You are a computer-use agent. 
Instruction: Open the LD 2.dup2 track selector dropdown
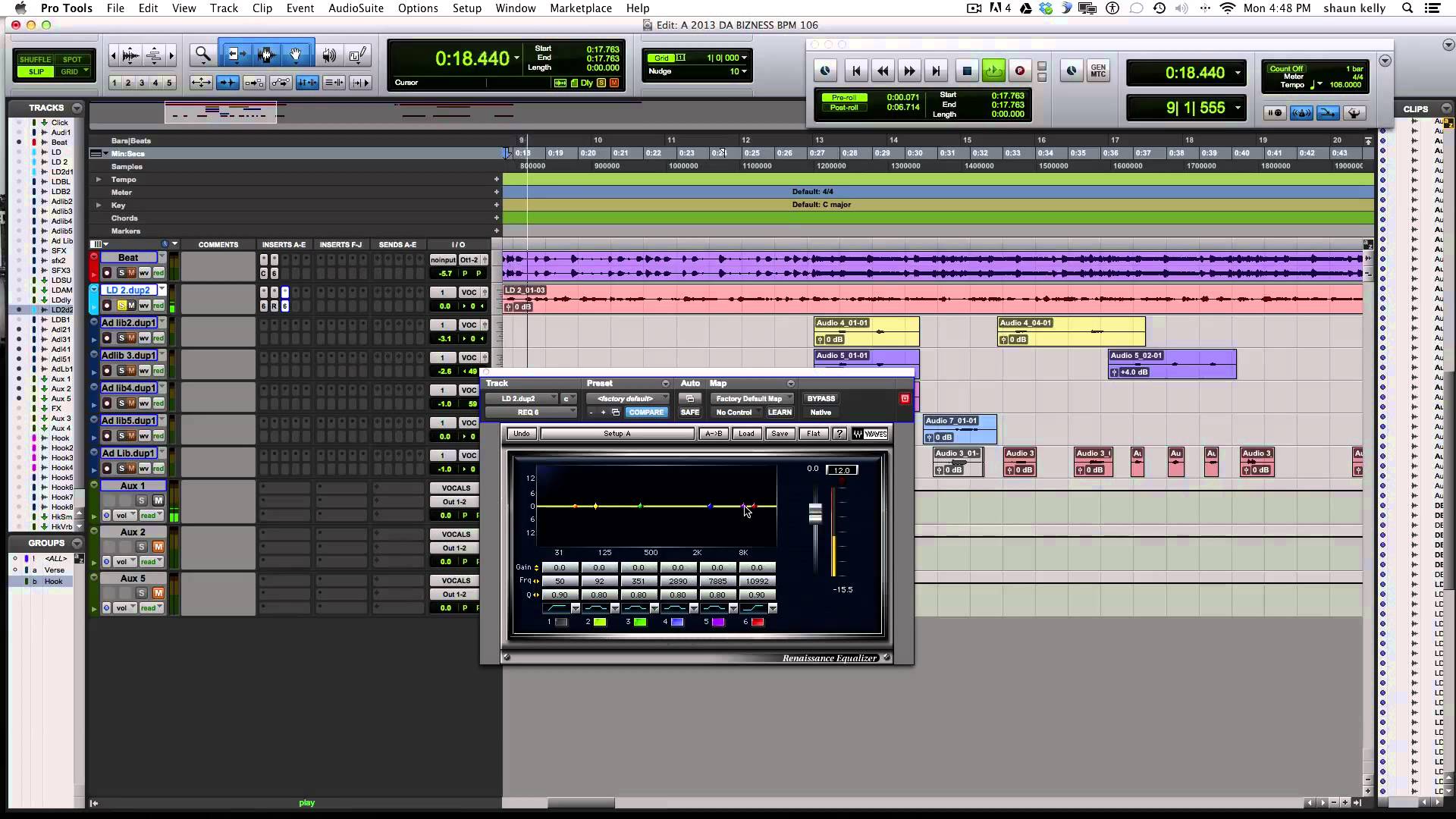click(522, 399)
